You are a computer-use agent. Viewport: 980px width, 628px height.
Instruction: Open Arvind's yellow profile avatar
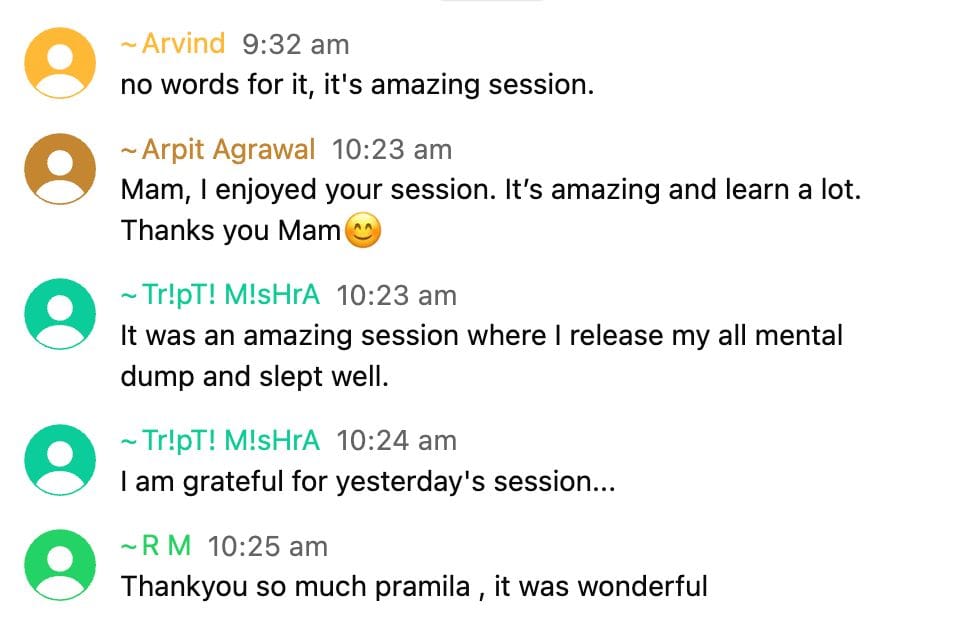click(60, 63)
